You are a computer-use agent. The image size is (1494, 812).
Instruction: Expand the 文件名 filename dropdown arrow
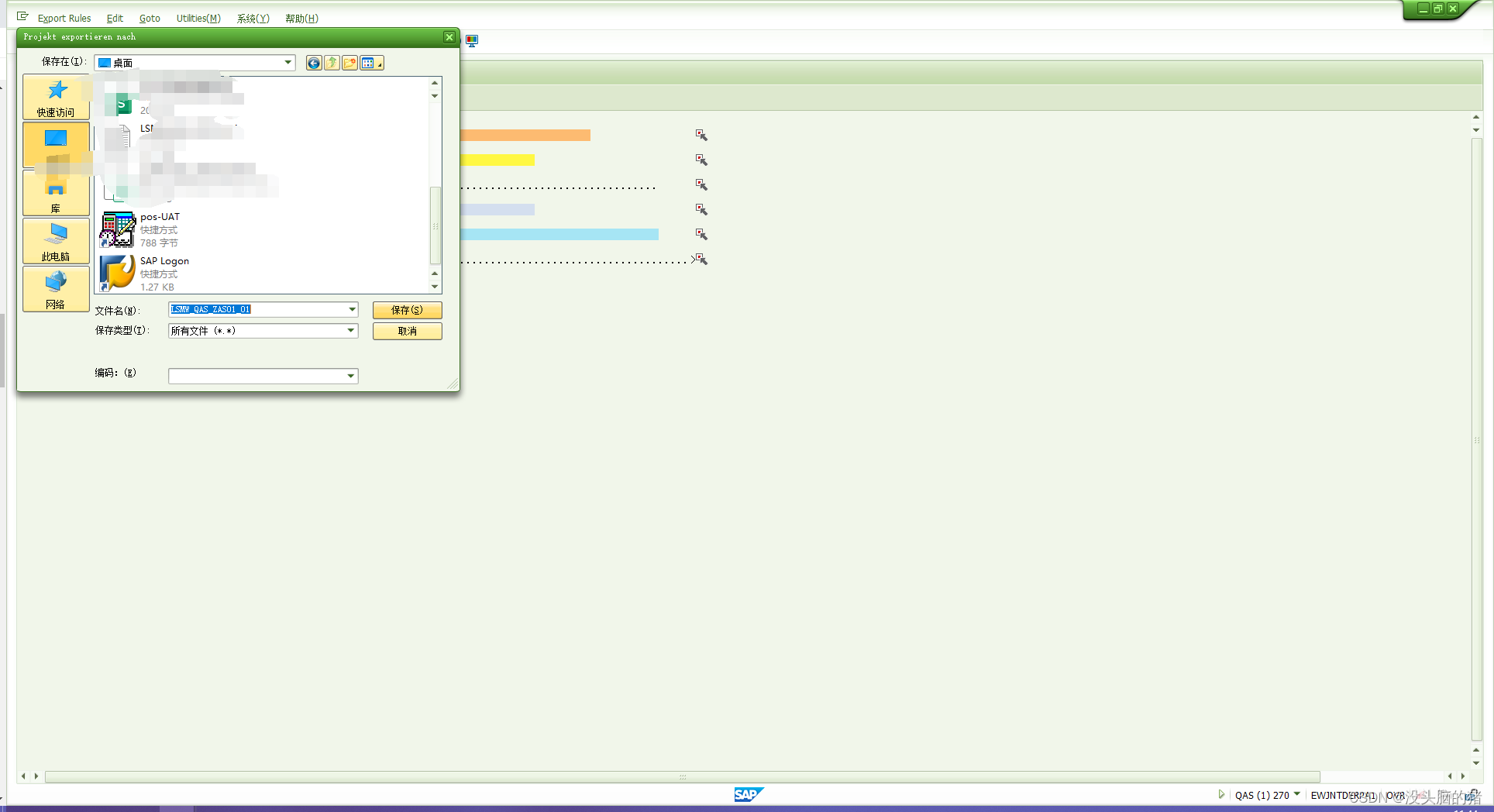point(352,309)
